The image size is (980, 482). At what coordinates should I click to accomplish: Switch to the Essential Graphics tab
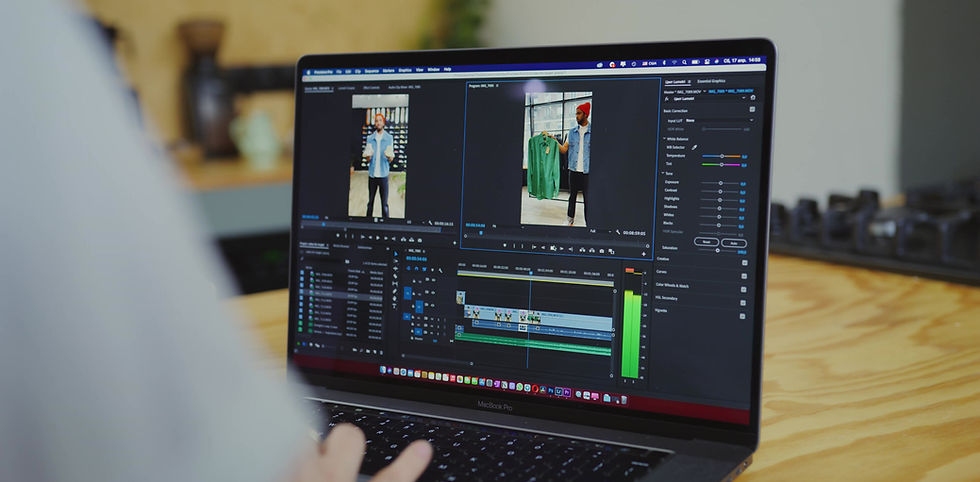coord(711,81)
